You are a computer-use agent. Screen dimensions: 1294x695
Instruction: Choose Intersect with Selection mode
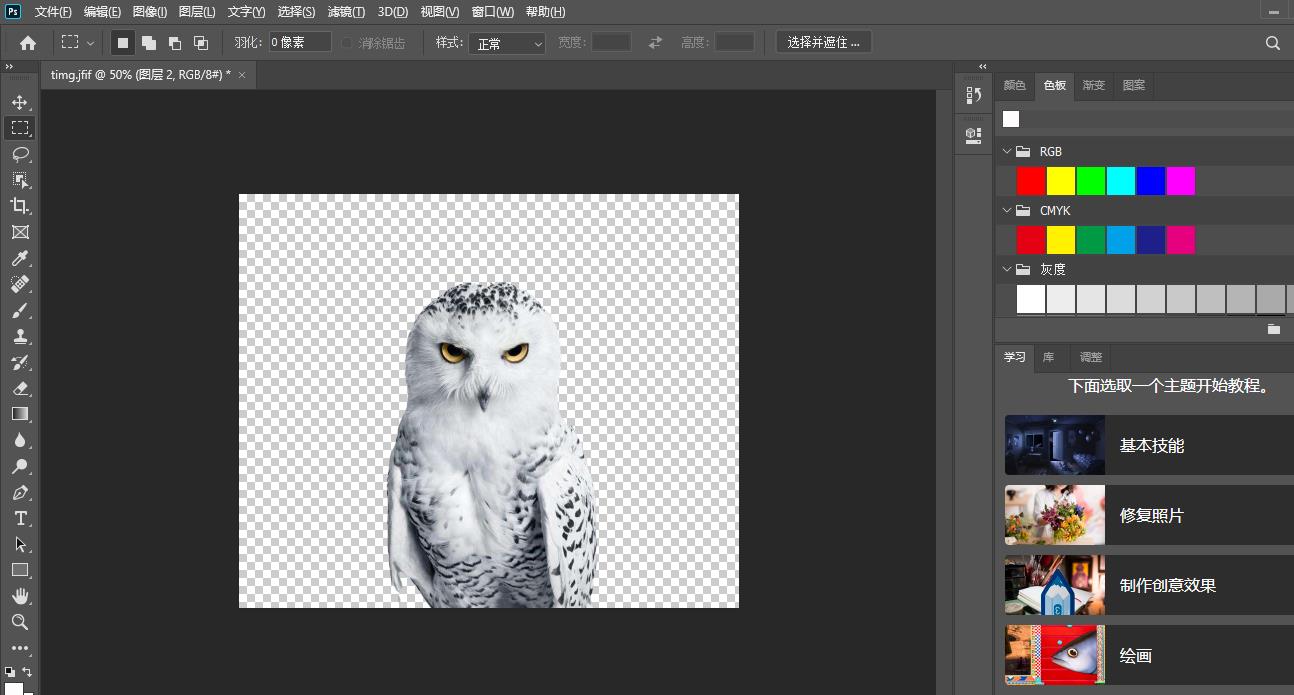[200, 43]
